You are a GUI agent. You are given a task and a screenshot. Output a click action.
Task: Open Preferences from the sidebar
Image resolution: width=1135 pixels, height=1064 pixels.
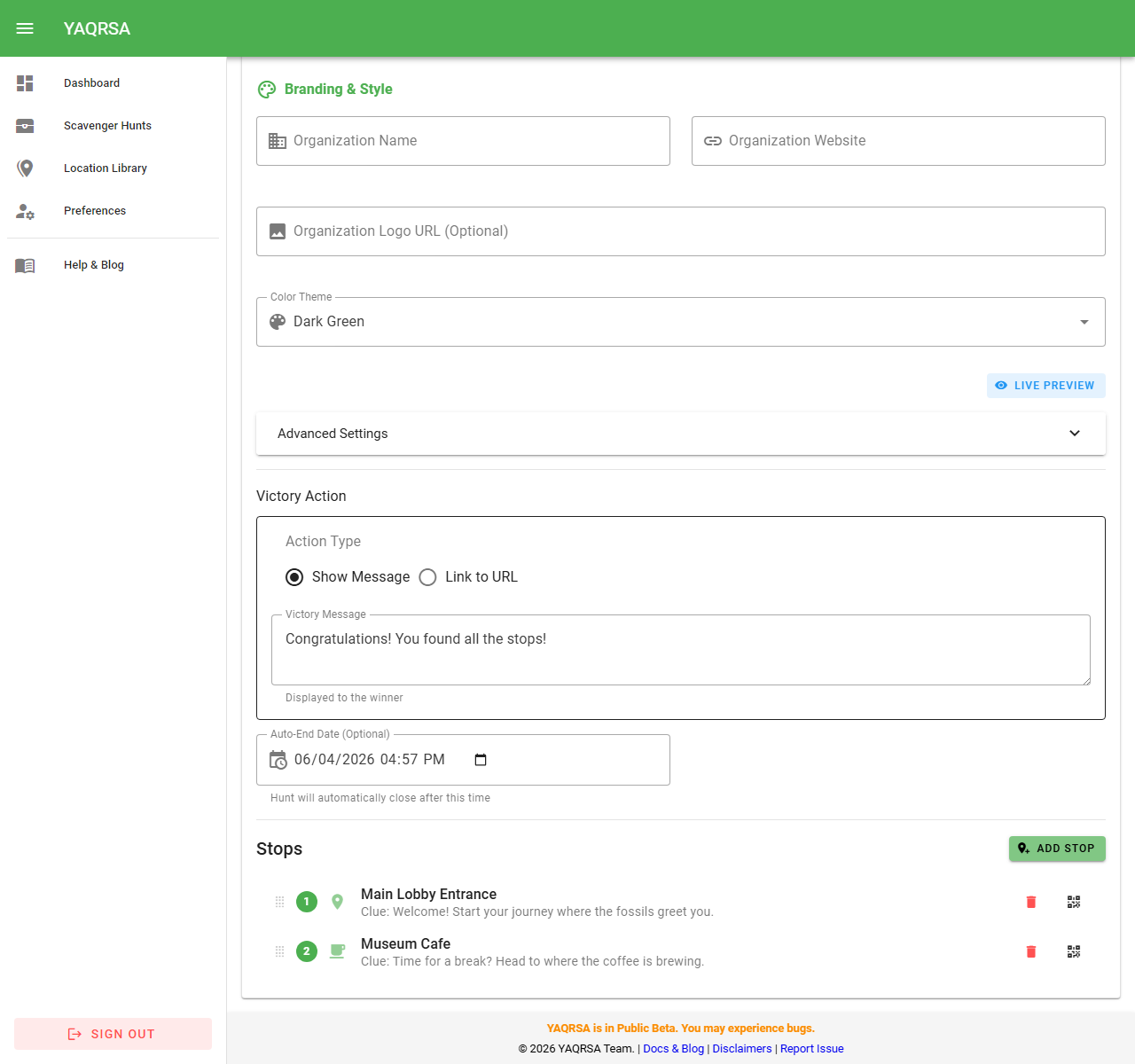pos(113,211)
